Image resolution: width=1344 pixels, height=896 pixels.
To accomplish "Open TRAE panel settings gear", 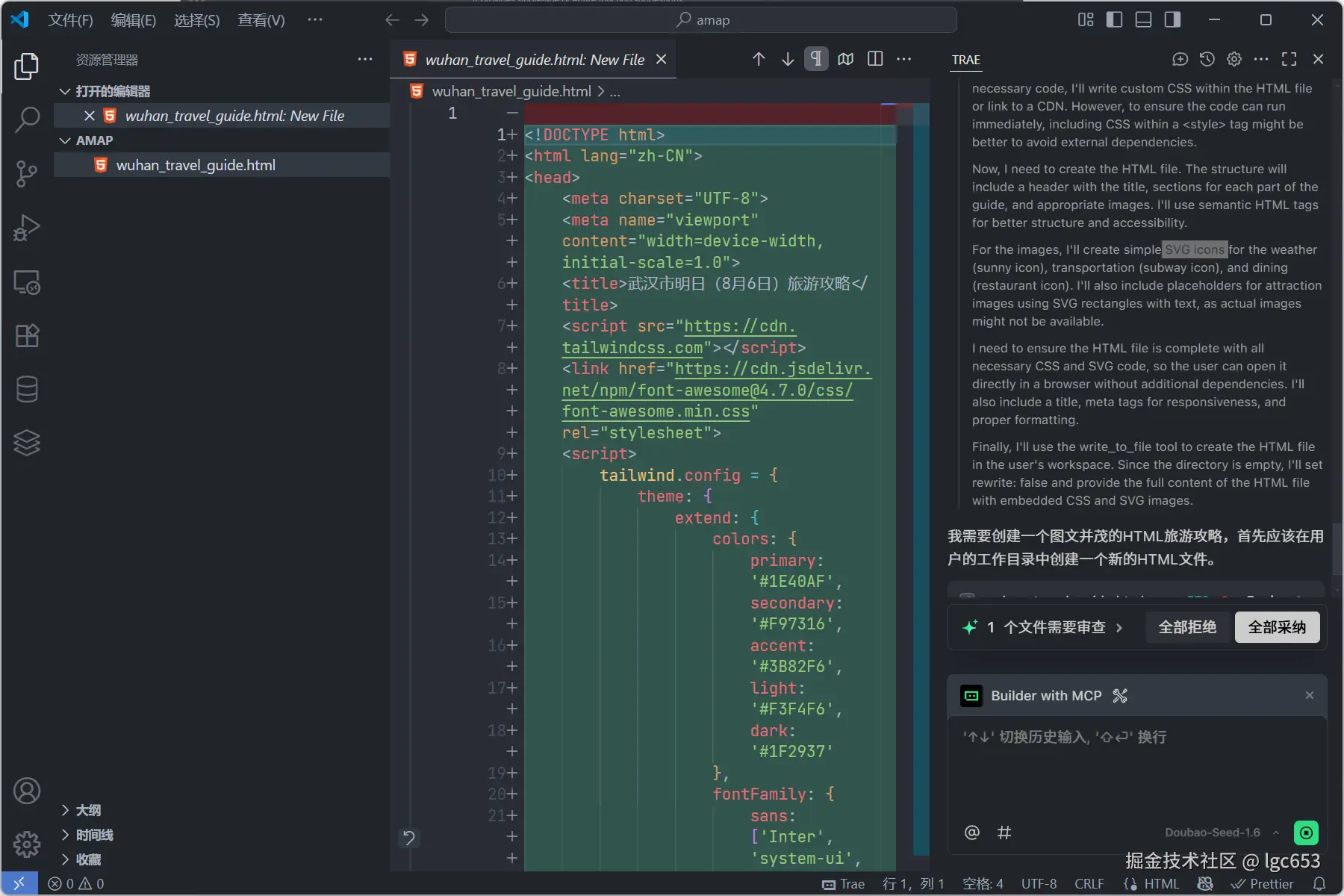I will [x=1234, y=59].
